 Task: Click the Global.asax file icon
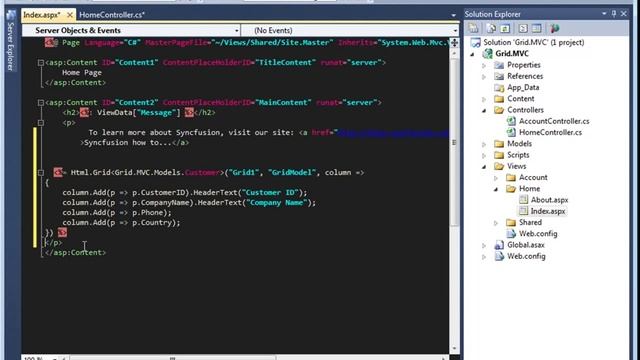499,245
